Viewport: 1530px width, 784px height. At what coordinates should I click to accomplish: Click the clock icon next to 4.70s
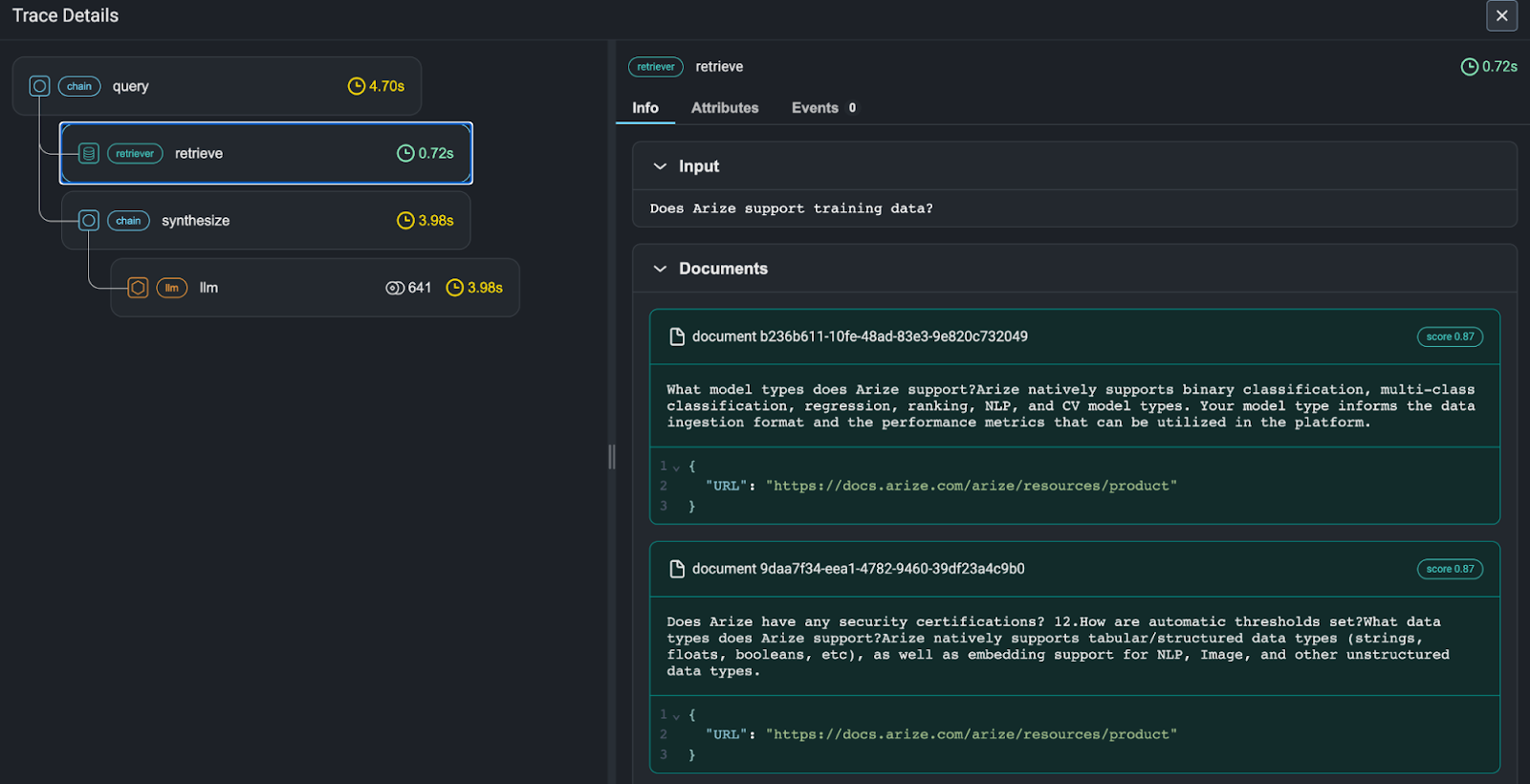point(356,86)
